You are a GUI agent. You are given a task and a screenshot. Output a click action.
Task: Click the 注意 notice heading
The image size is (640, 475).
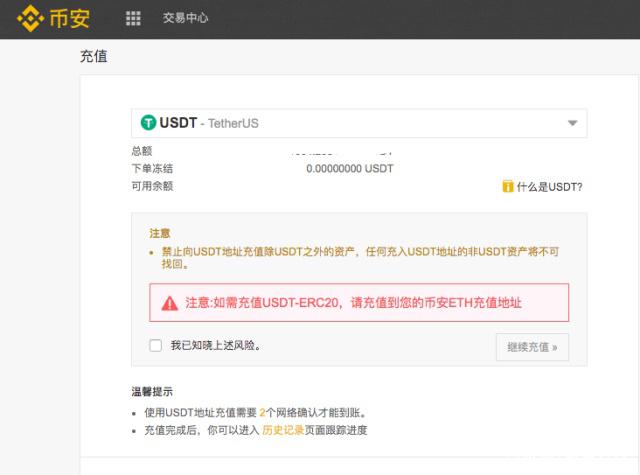click(x=160, y=233)
